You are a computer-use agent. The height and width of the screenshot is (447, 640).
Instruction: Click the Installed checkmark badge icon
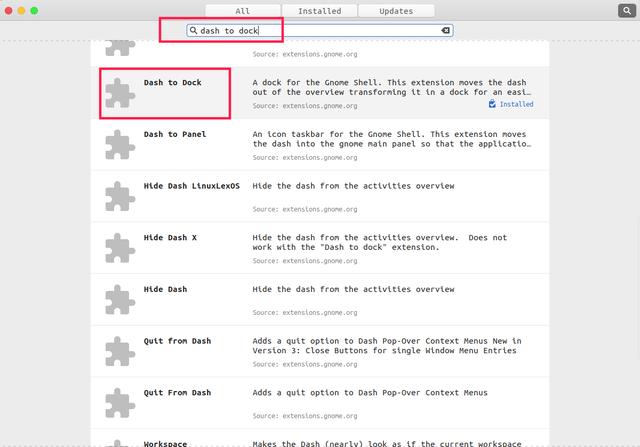click(492, 104)
